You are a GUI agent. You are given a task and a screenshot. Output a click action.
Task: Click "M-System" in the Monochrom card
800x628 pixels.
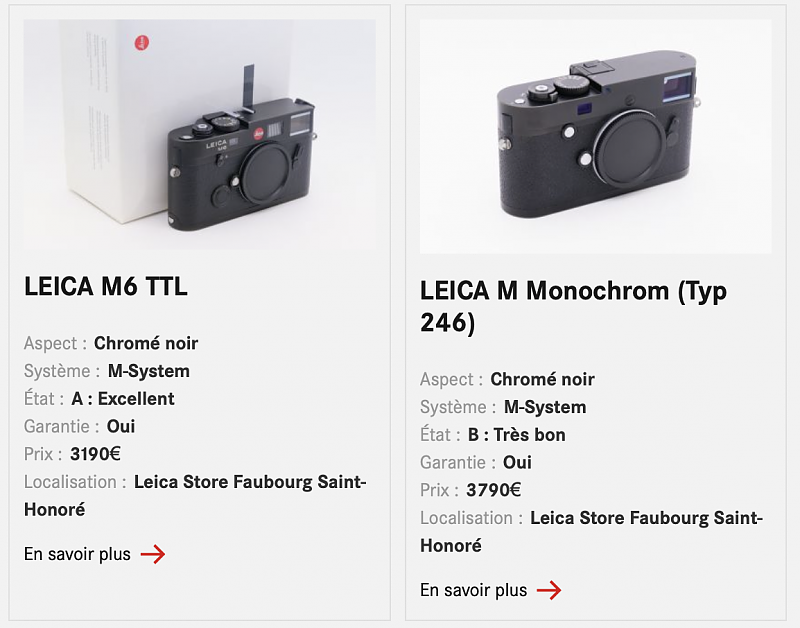pos(545,407)
